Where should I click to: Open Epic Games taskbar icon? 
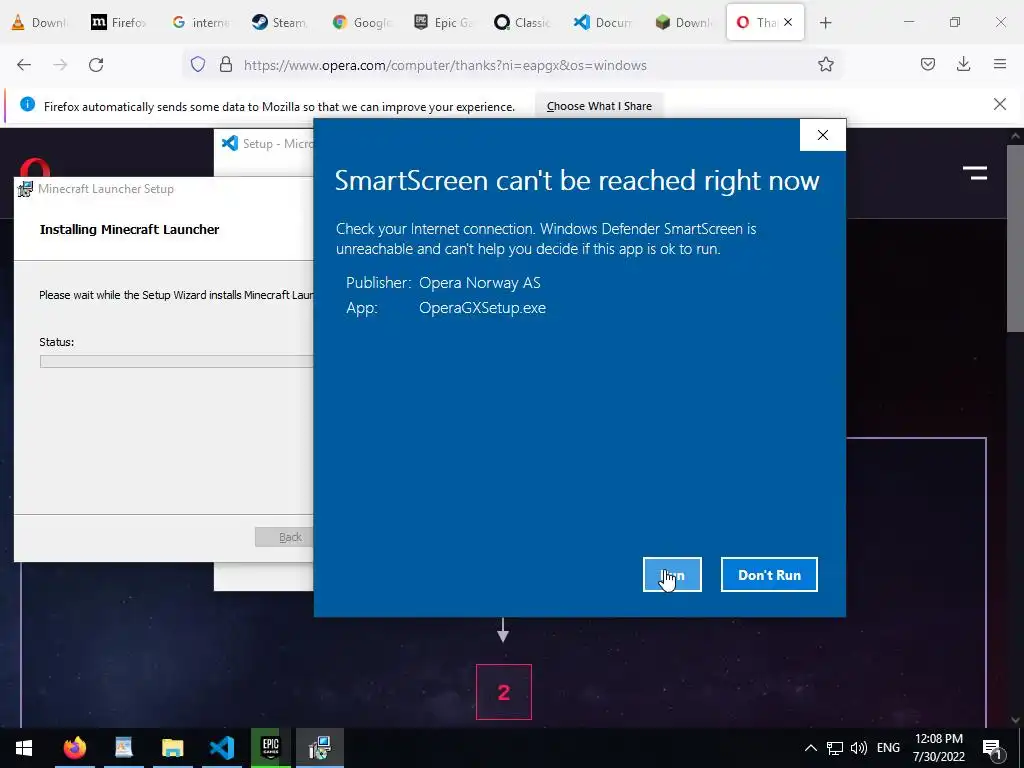point(270,748)
